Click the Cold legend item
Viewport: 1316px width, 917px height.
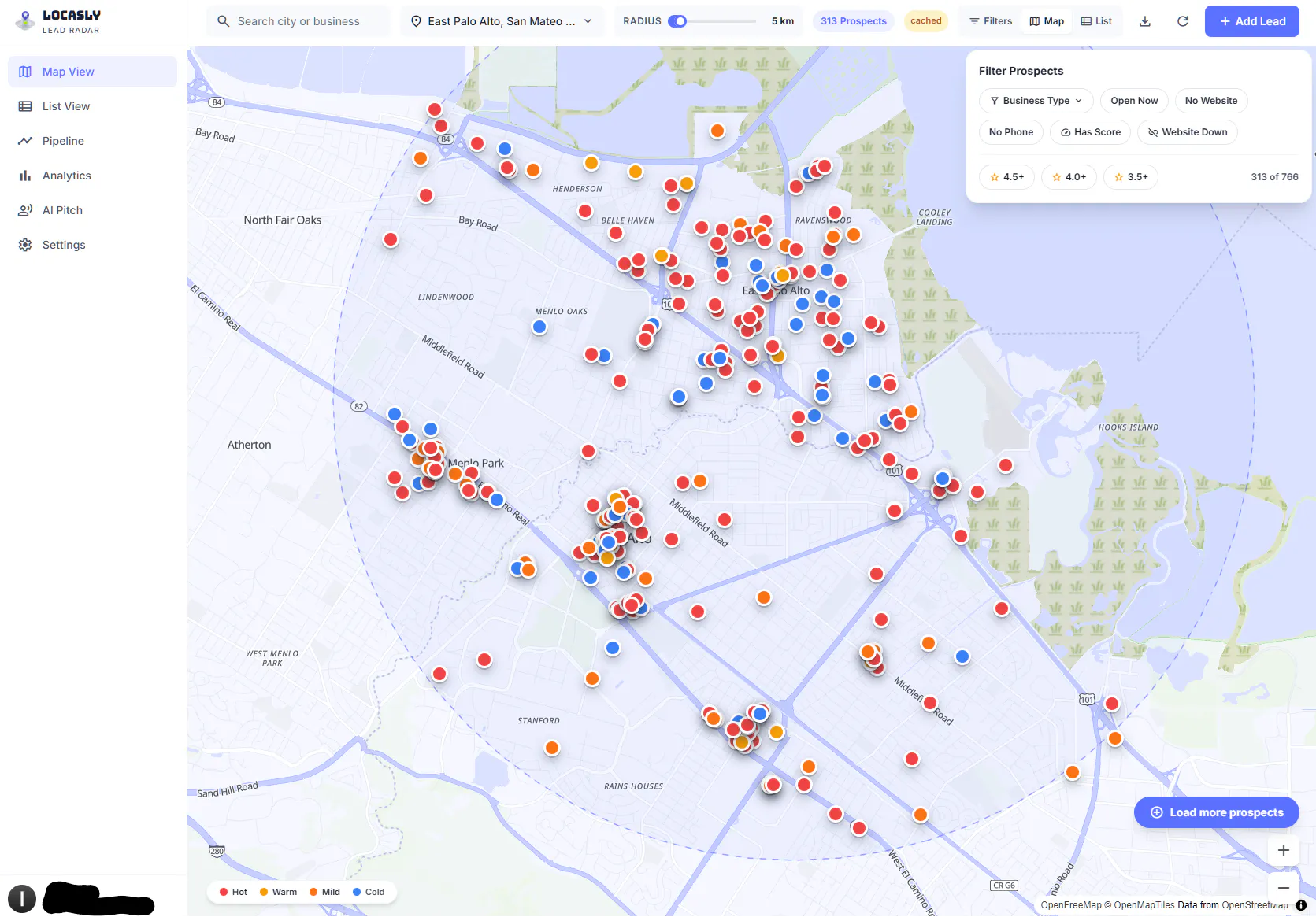tap(369, 892)
